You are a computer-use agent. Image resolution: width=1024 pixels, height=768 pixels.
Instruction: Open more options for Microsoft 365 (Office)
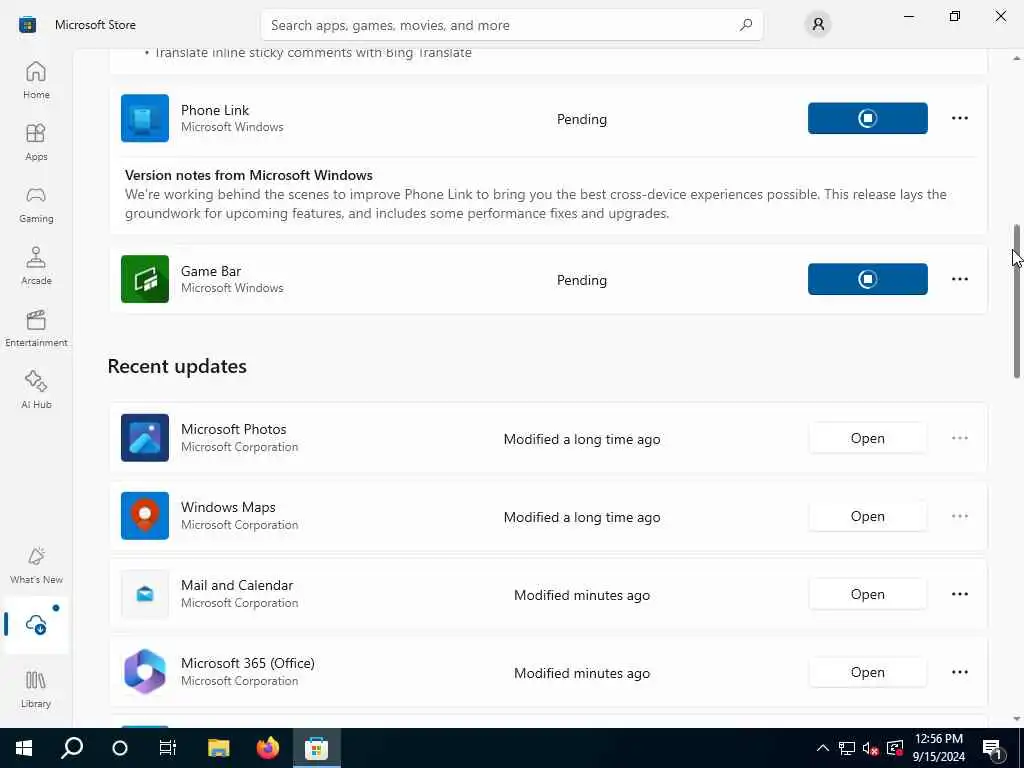(959, 671)
